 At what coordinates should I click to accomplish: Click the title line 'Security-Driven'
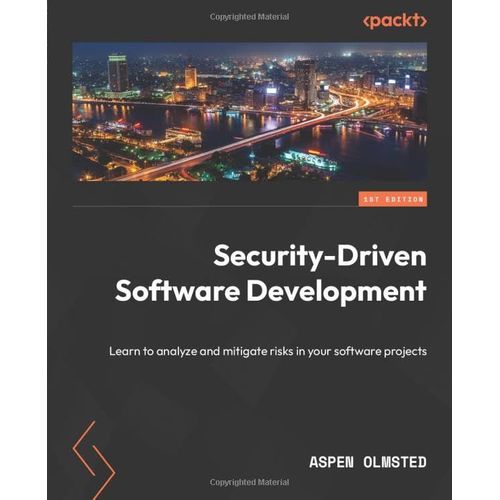320,256
